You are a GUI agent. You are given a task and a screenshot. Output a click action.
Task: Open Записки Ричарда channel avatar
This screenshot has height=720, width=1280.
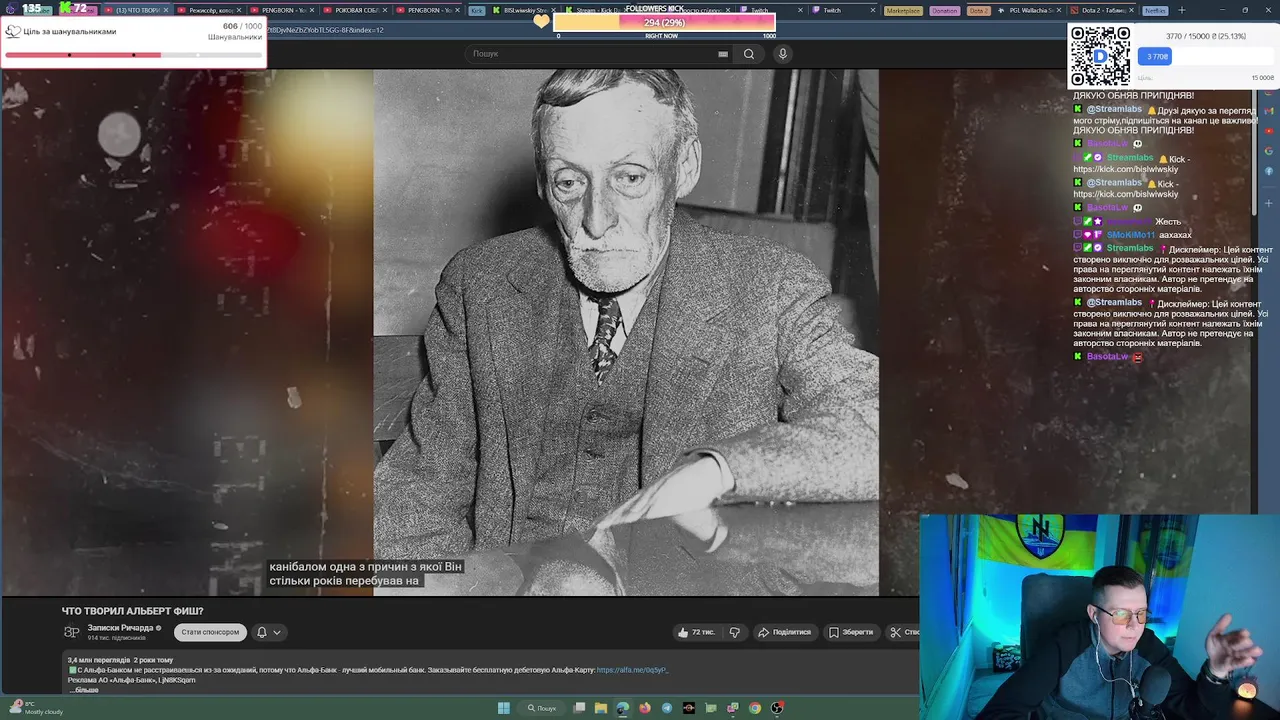(x=72, y=632)
